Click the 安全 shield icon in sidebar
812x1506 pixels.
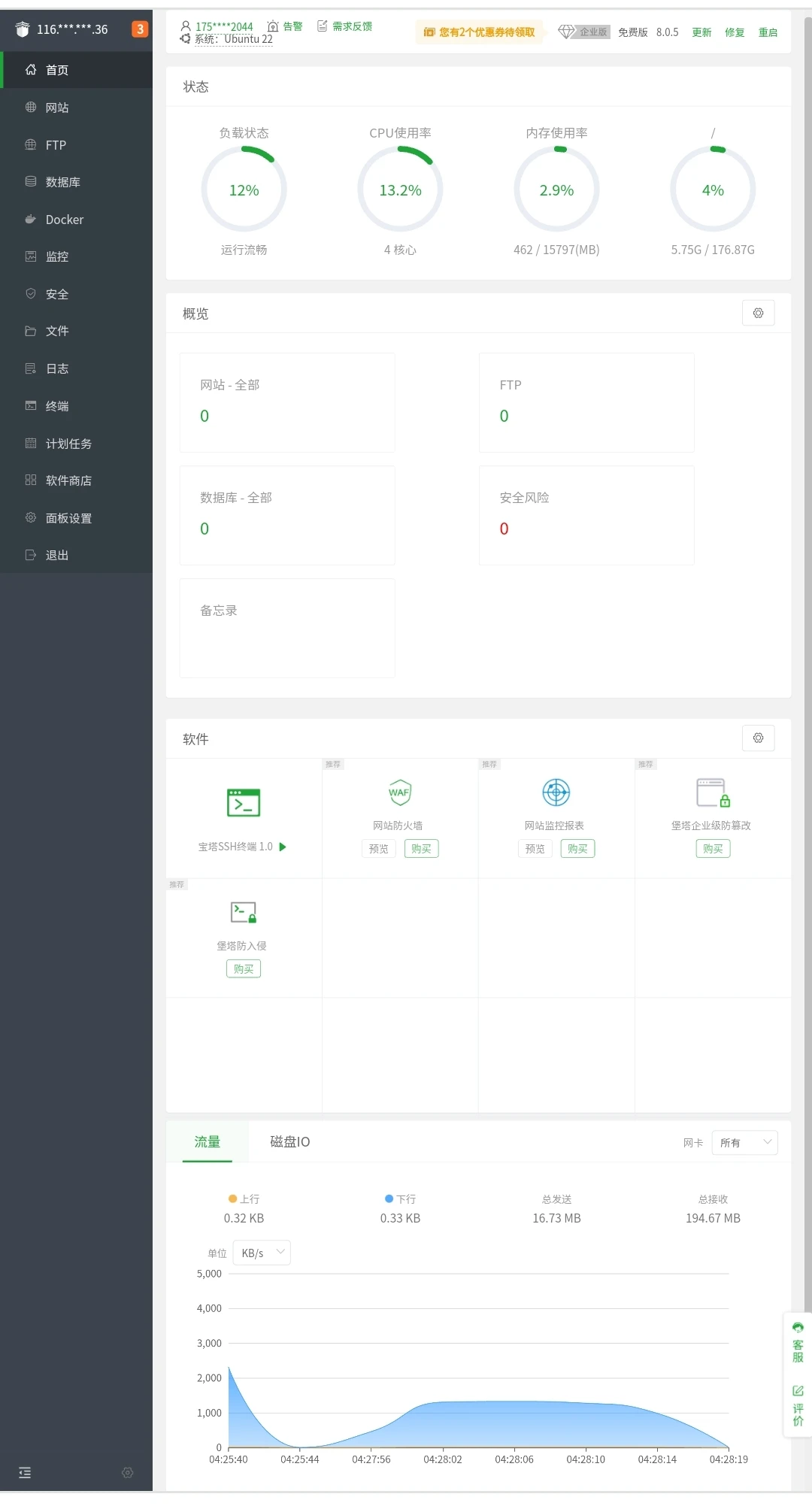[x=31, y=294]
